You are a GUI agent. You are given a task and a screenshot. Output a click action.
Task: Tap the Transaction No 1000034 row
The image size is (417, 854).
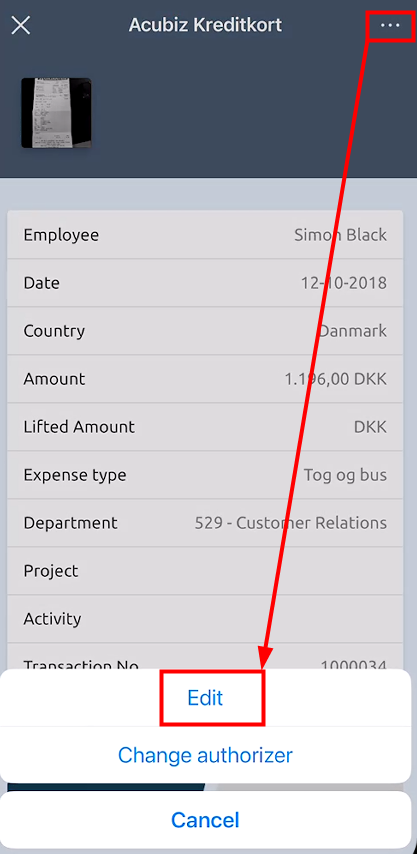pyautogui.click(x=205, y=656)
